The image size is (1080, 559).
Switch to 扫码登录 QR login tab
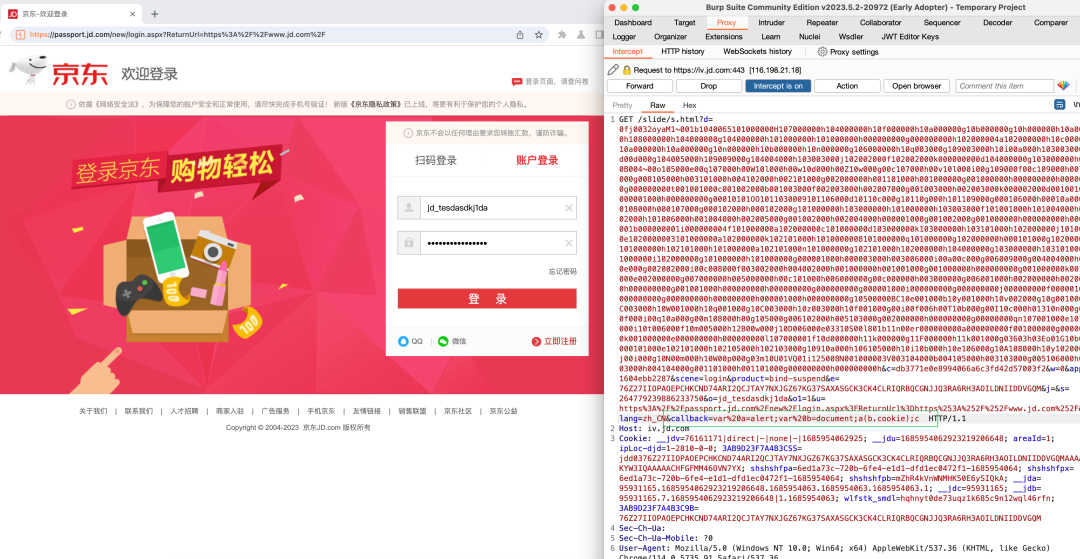(x=435, y=160)
